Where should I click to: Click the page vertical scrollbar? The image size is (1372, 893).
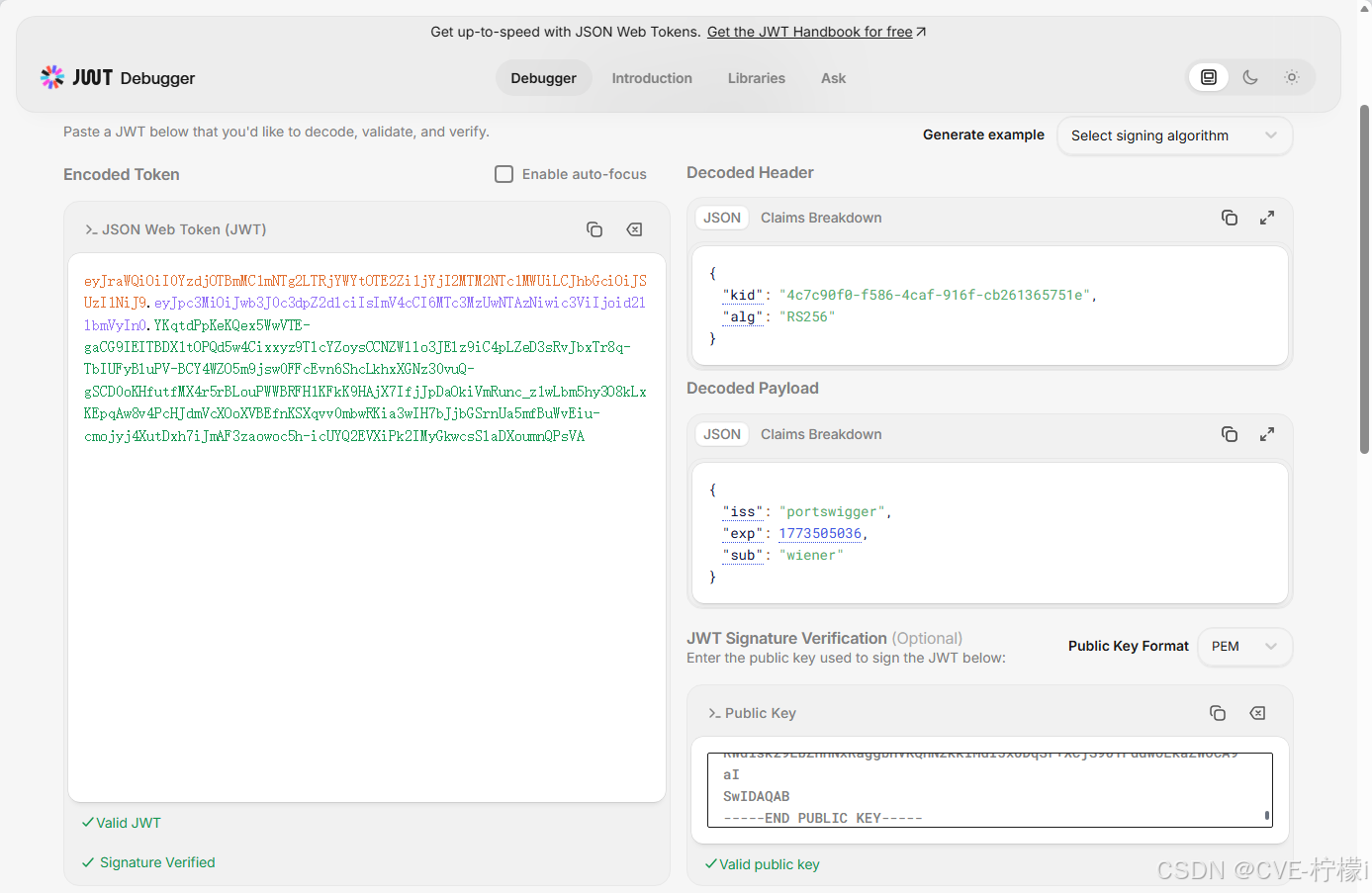pos(1365,279)
